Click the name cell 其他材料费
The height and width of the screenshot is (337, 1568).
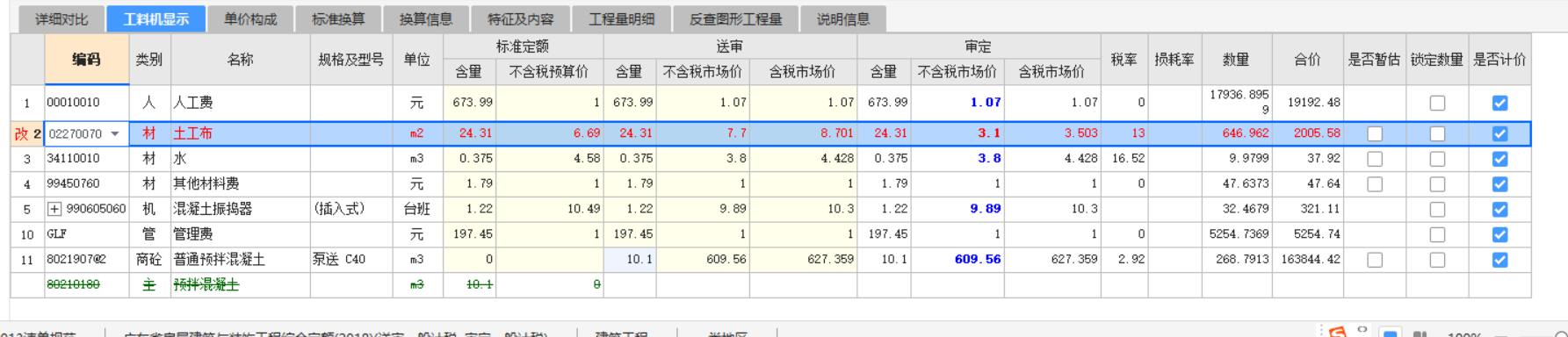point(240,184)
